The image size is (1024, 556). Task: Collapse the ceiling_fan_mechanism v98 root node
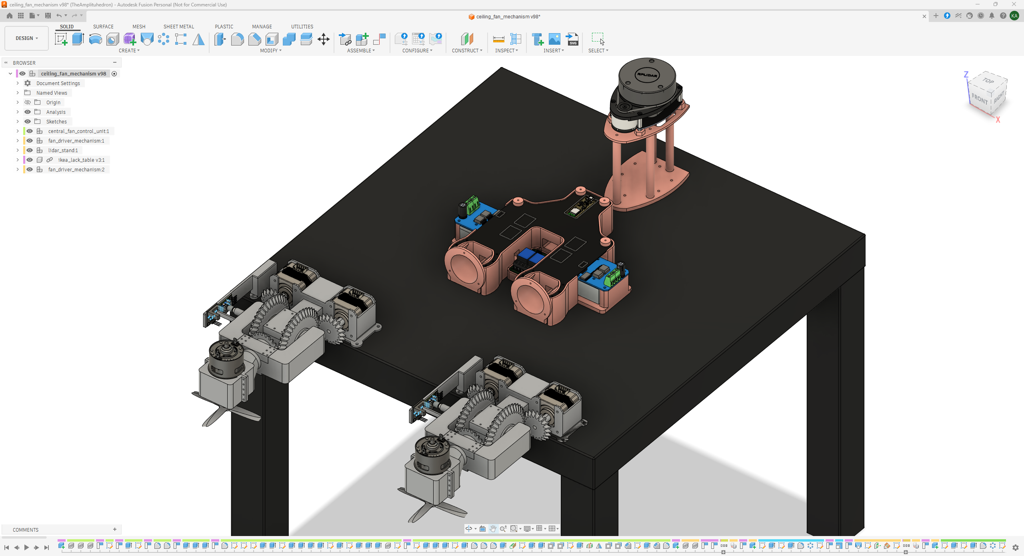click(x=10, y=74)
